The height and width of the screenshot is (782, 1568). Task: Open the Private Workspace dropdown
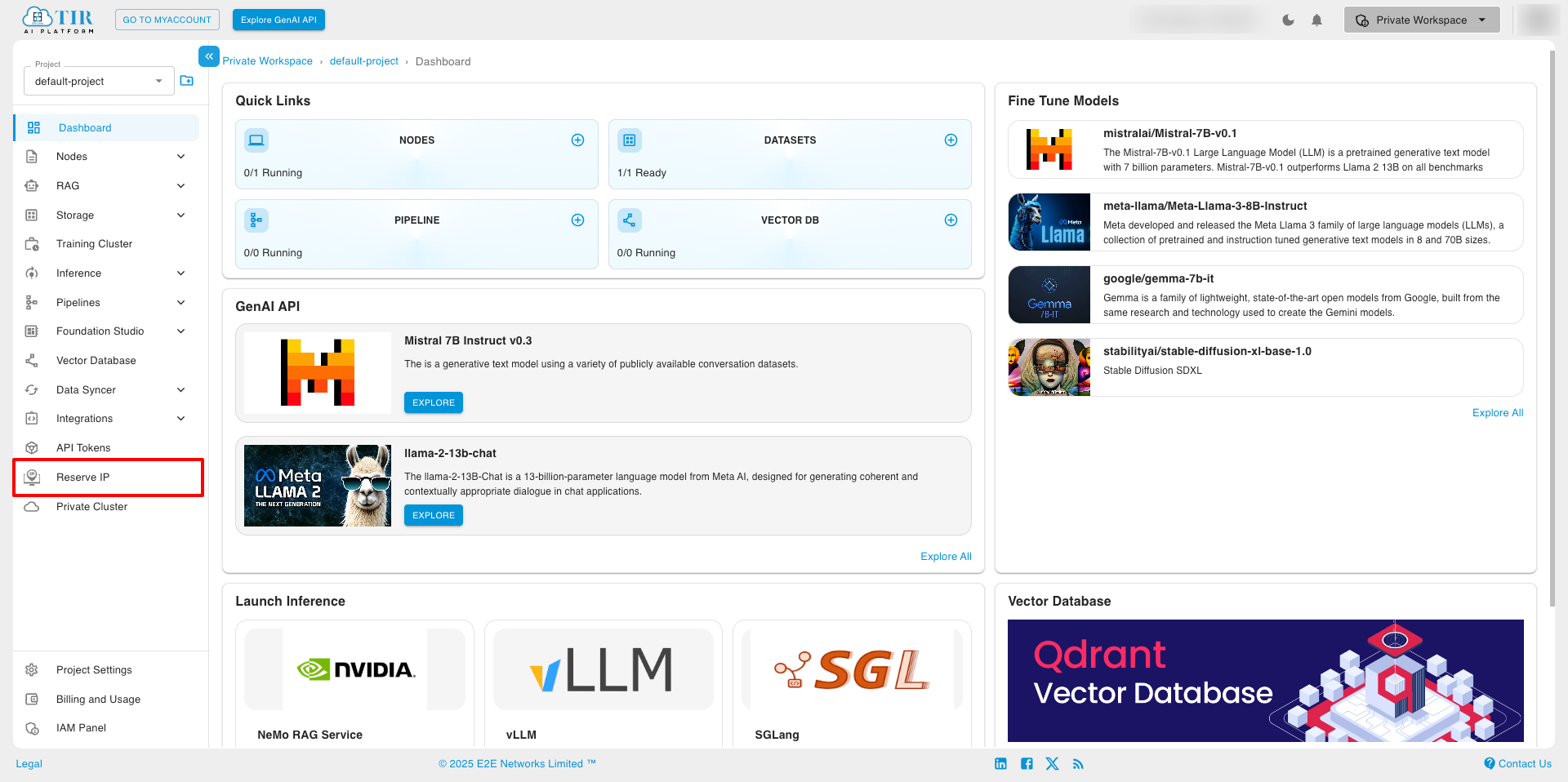click(x=1421, y=20)
